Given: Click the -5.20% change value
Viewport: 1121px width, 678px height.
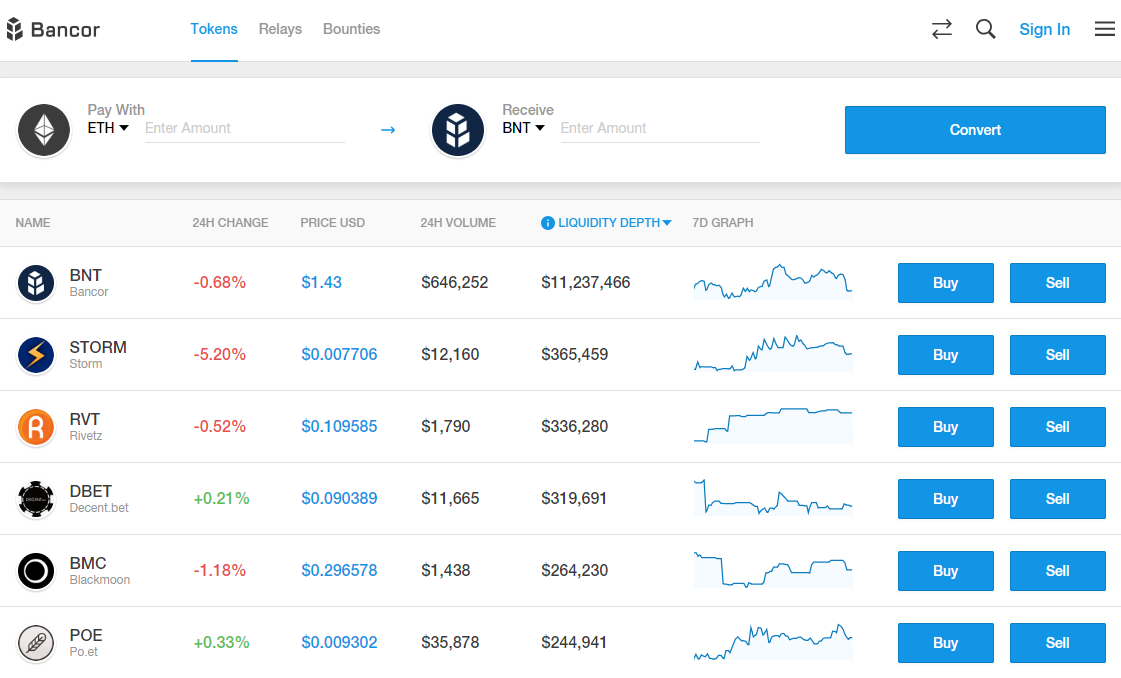Looking at the screenshot, I should point(219,355).
